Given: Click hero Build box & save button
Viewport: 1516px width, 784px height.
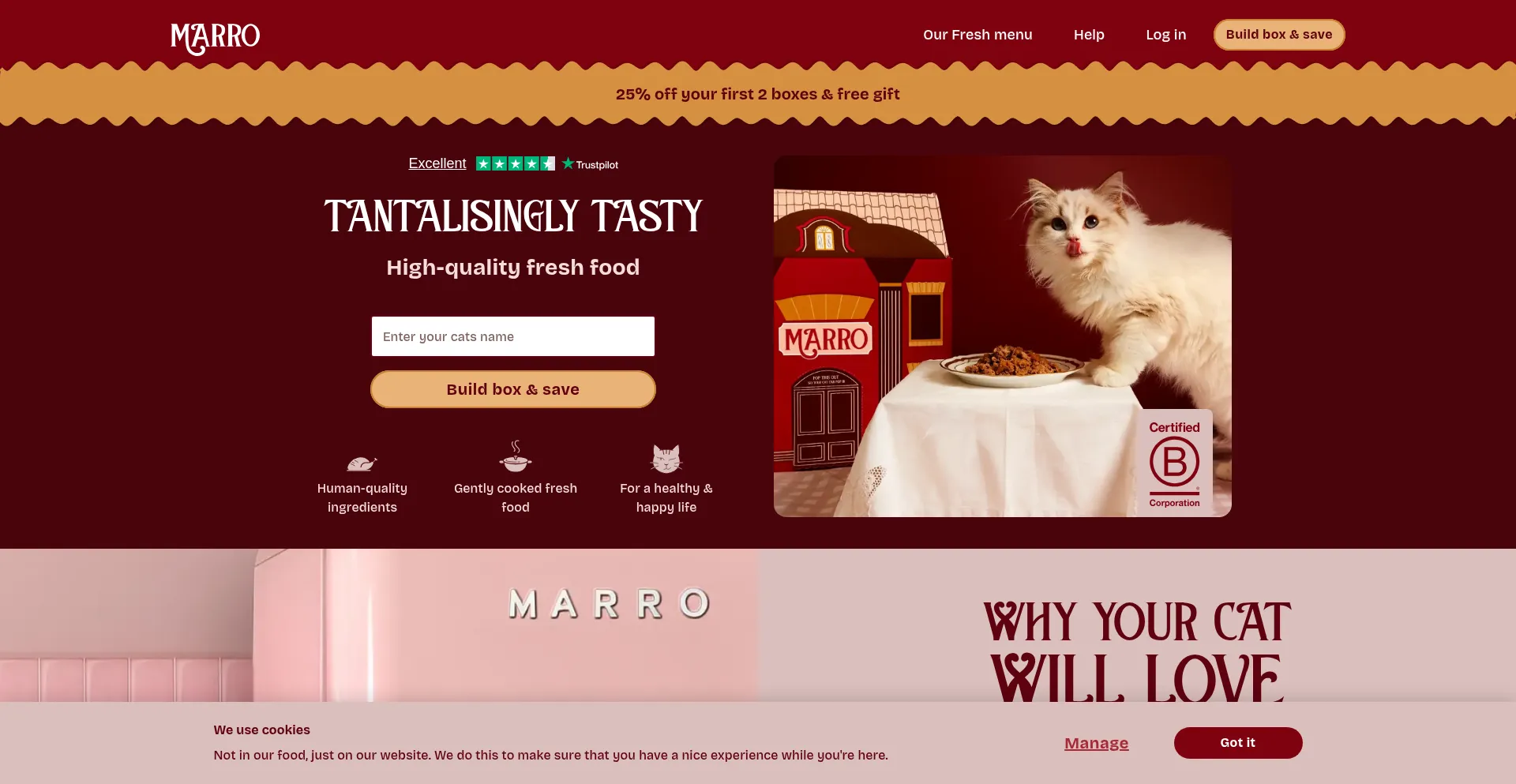Looking at the screenshot, I should pyautogui.click(x=513, y=389).
